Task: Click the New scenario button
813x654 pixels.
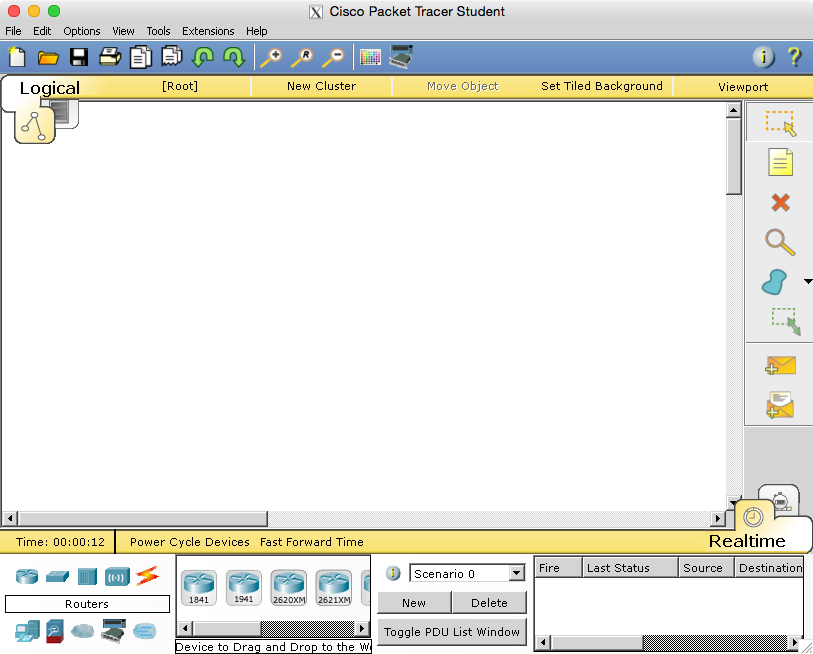Action: [414, 603]
